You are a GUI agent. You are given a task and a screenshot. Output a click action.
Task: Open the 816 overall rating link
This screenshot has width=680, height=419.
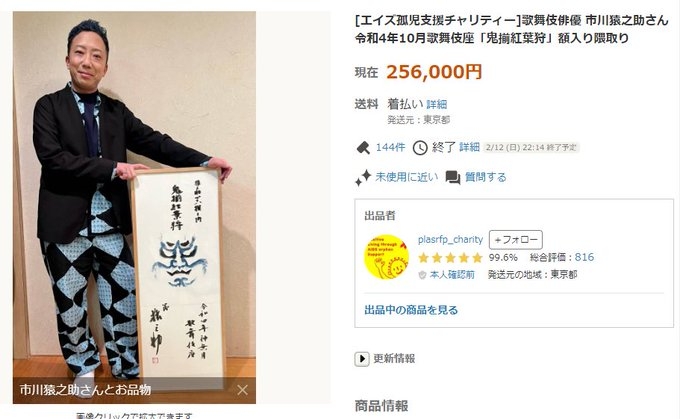click(584, 257)
